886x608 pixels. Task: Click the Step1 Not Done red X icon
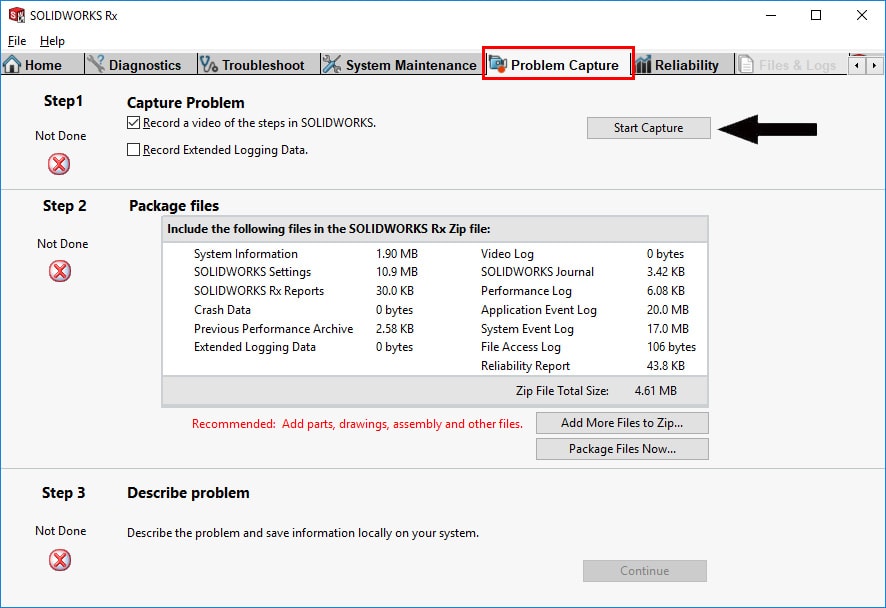tap(60, 164)
